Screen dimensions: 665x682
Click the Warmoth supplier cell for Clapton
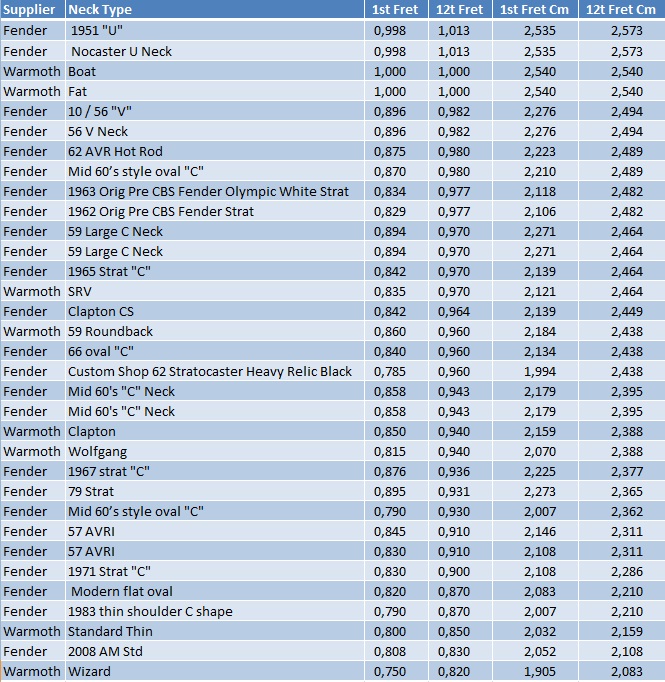click(33, 431)
